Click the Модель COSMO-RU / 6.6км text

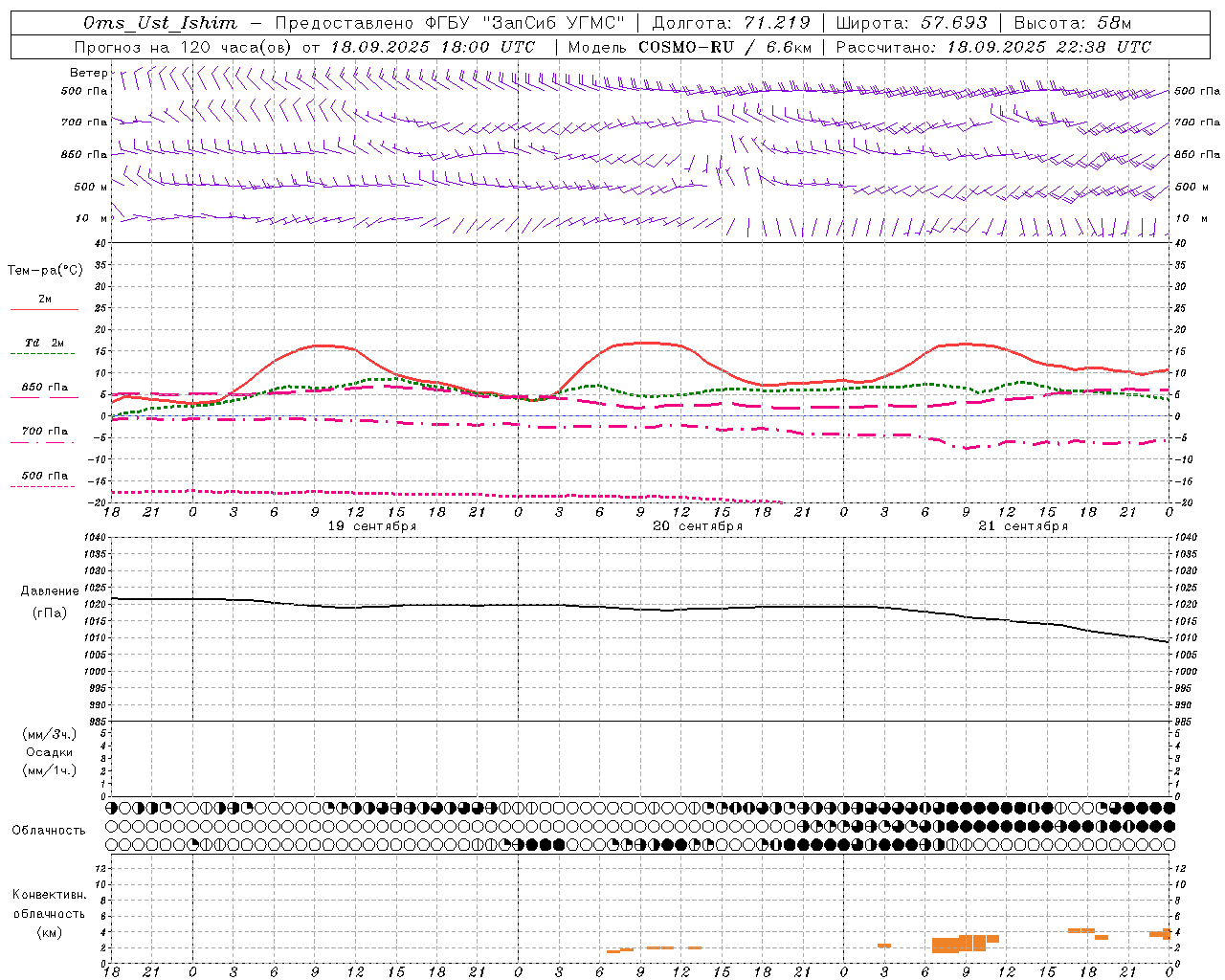click(690, 47)
